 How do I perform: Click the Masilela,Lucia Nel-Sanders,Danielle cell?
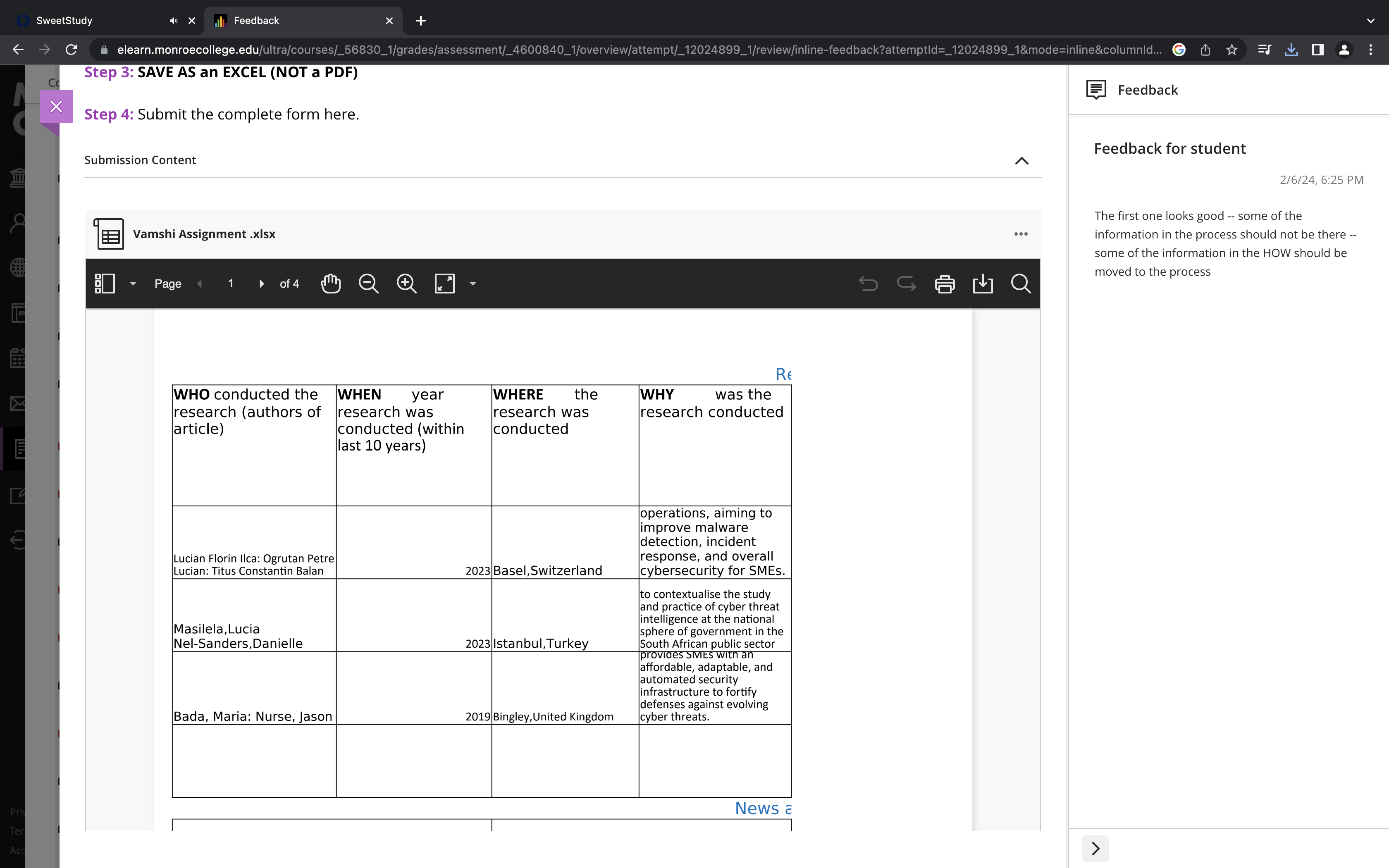click(x=254, y=615)
